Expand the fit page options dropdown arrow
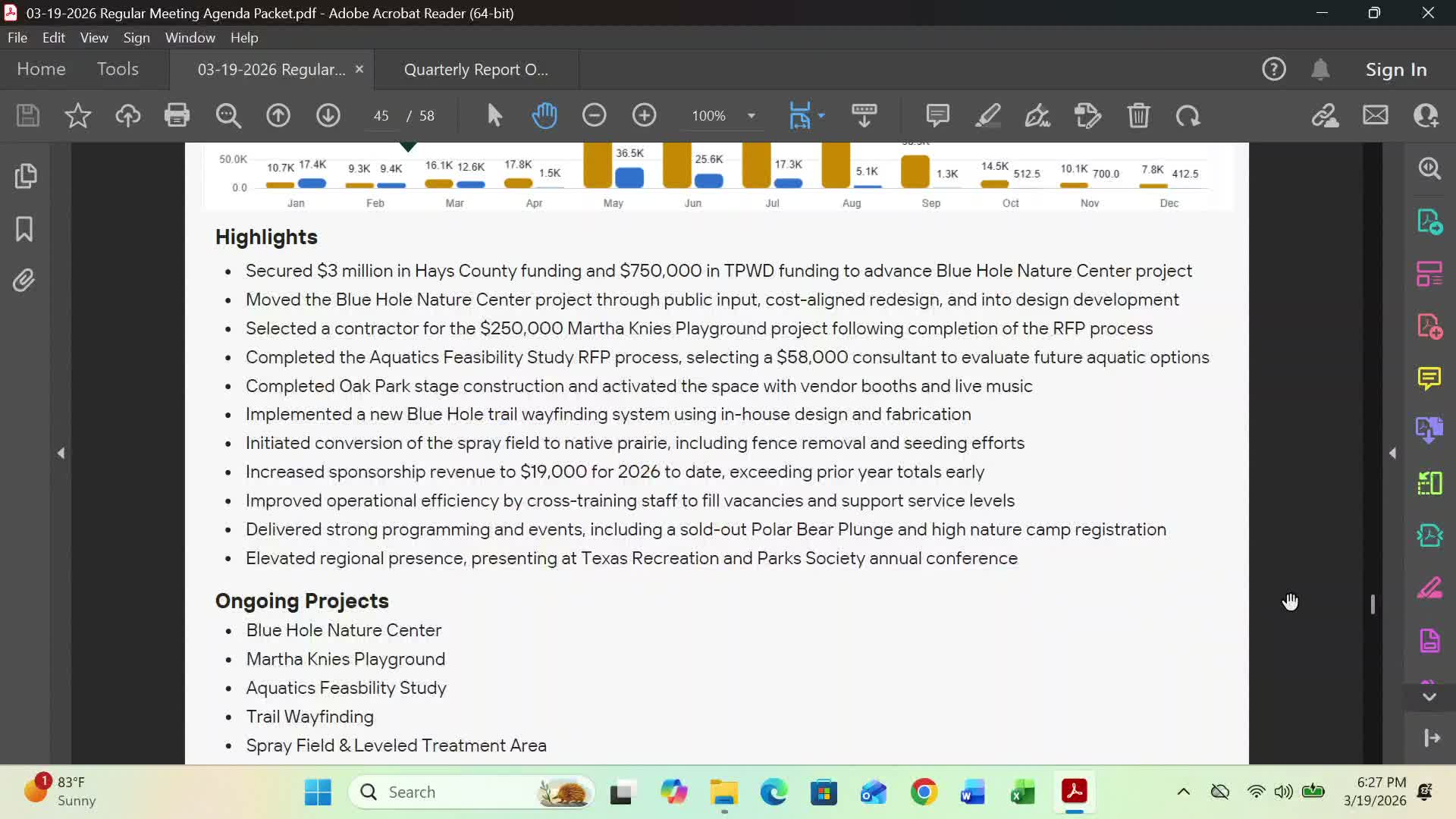1456x819 pixels. (x=821, y=116)
